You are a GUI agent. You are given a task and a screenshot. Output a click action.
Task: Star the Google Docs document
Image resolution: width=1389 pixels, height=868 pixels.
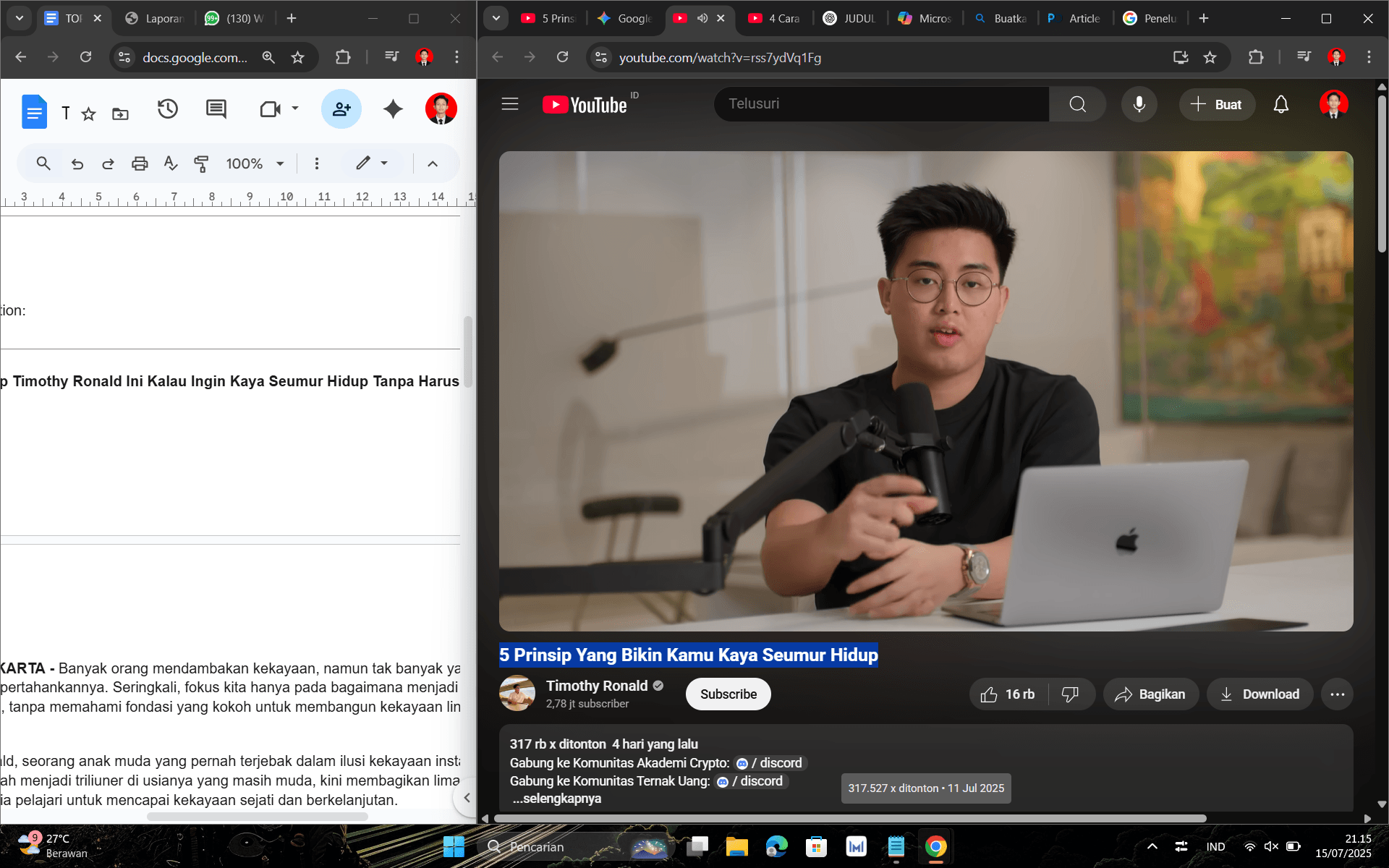[88, 114]
